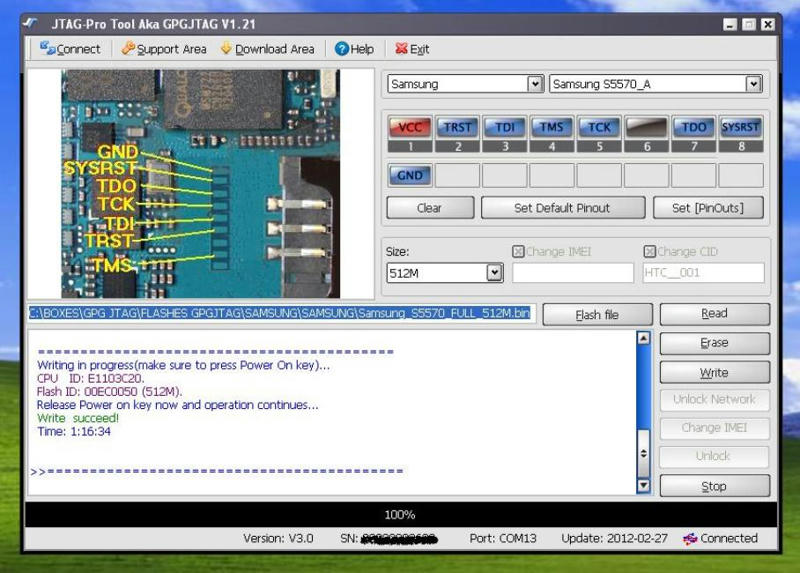Click the GND pin icon

(410, 175)
